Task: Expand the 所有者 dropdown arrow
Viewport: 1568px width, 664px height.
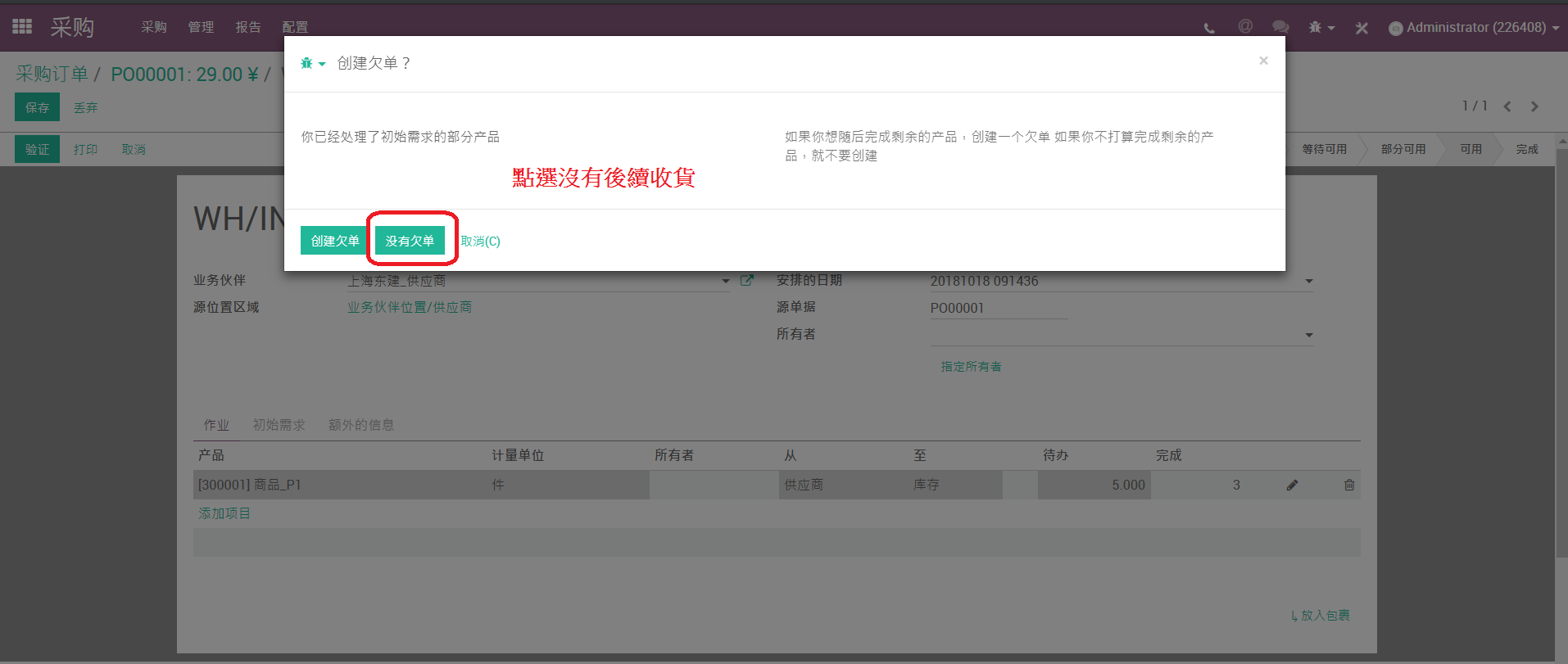Action: click(1308, 335)
